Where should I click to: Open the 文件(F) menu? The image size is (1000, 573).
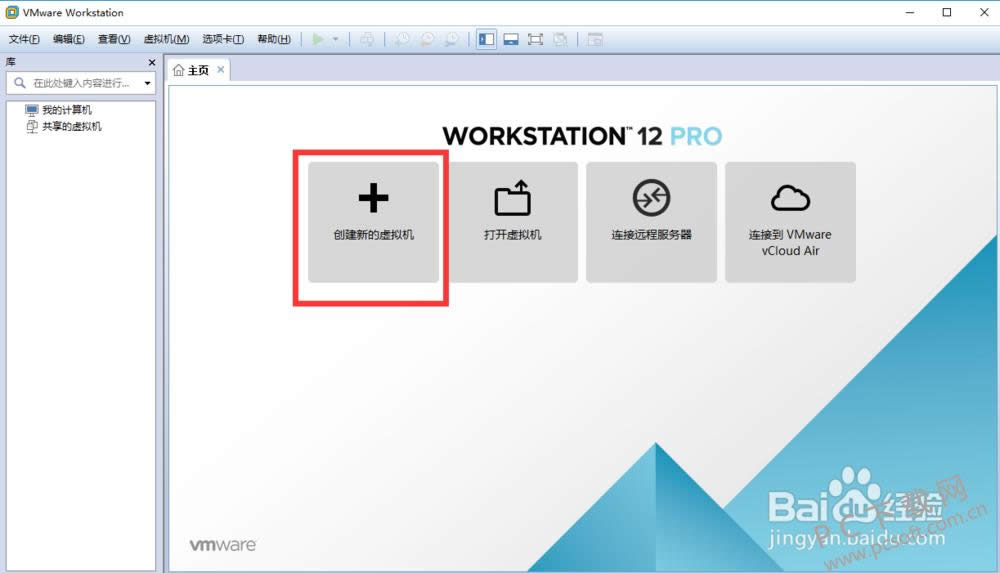[24, 39]
